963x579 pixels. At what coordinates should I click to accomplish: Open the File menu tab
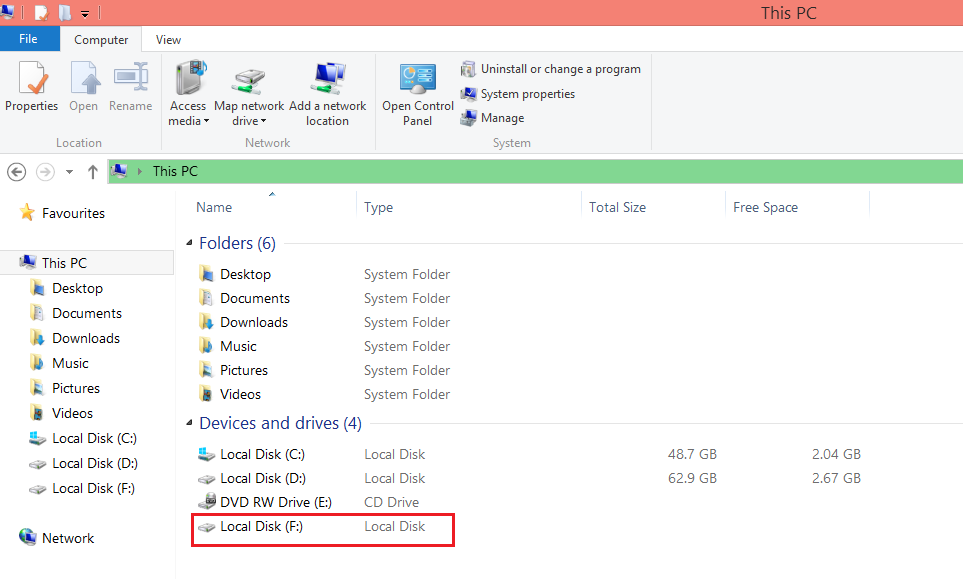click(x=29, y=39)
